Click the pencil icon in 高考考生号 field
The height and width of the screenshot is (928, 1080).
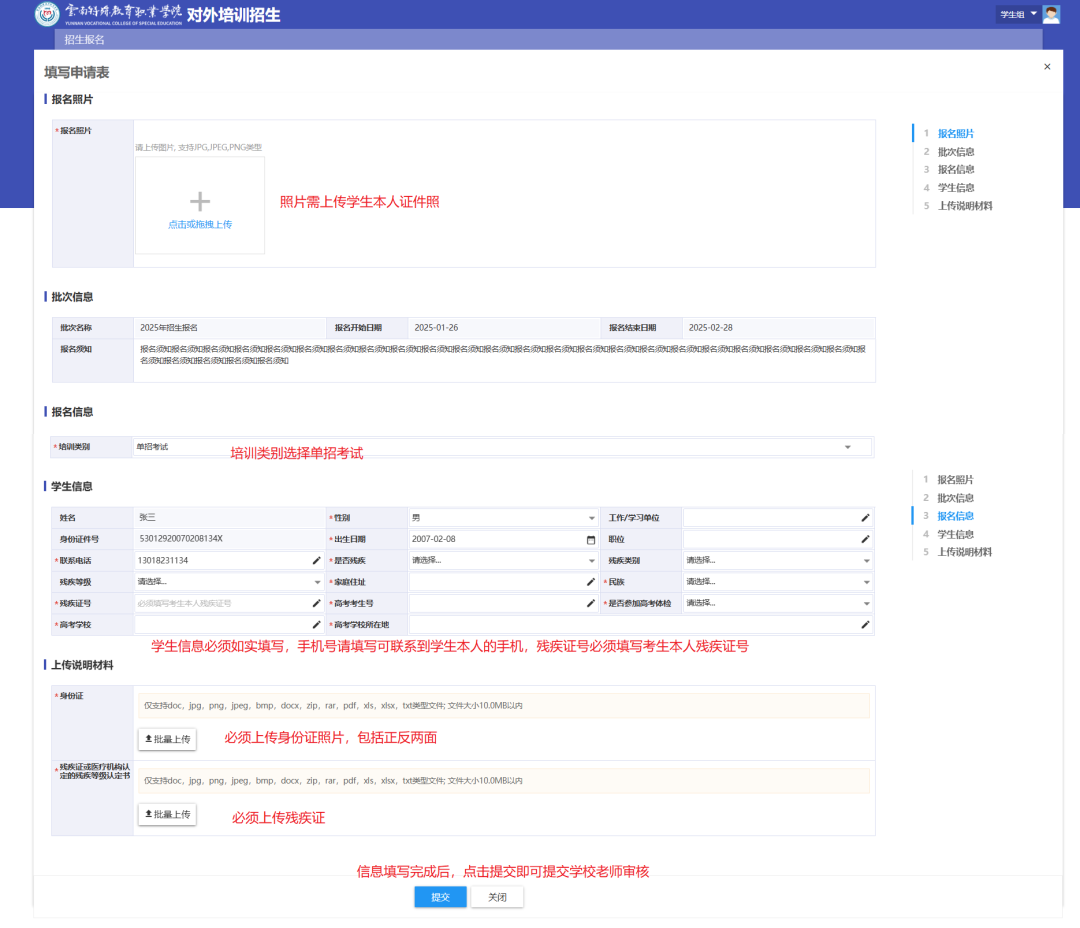[x=590, y=603]
